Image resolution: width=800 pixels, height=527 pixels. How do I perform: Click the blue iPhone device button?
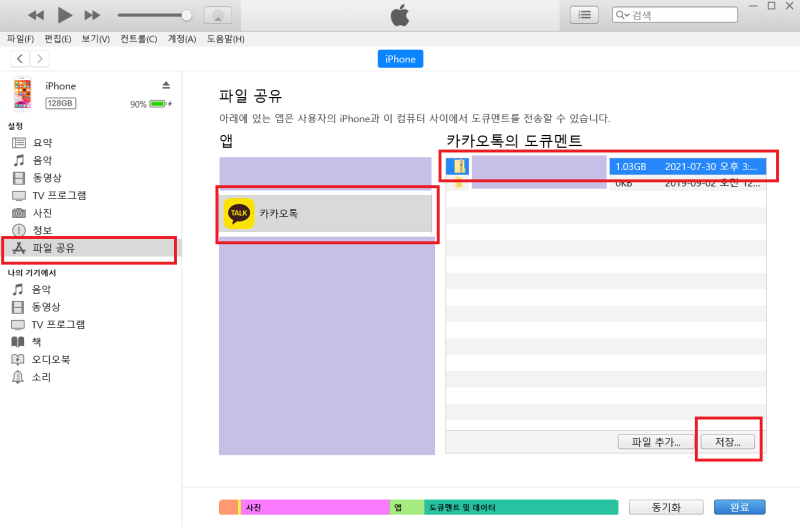coord(400,59)
